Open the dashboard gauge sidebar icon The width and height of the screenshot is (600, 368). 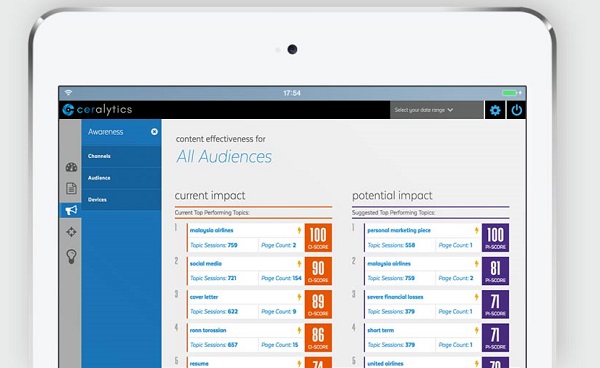71,167
